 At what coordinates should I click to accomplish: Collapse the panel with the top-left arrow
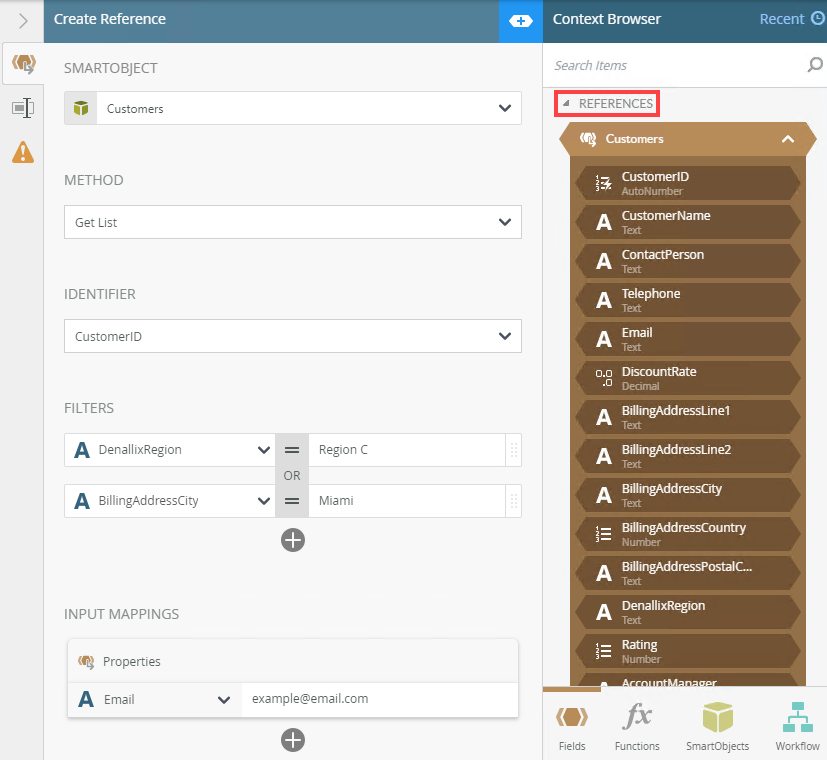[23, 21]
